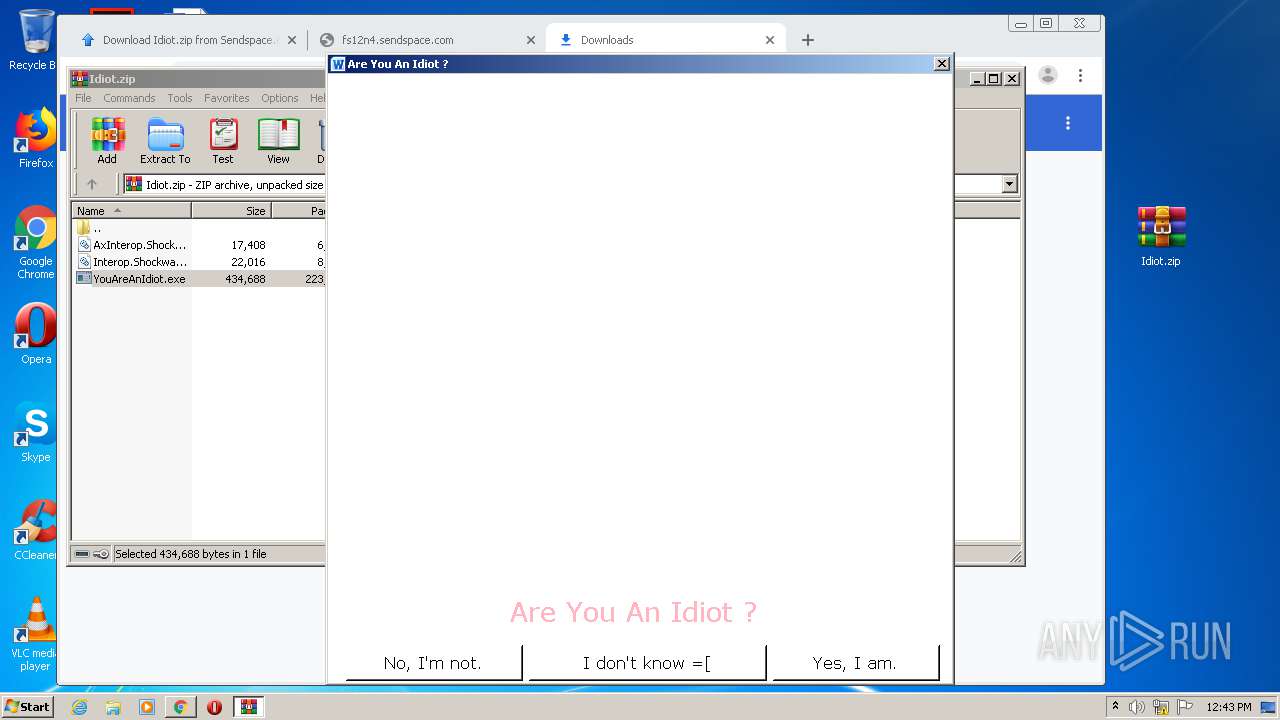Viewport: 1280px width, 720px height.
Task: Open Internet Explorer from taskbar
Action: (80, 707)
